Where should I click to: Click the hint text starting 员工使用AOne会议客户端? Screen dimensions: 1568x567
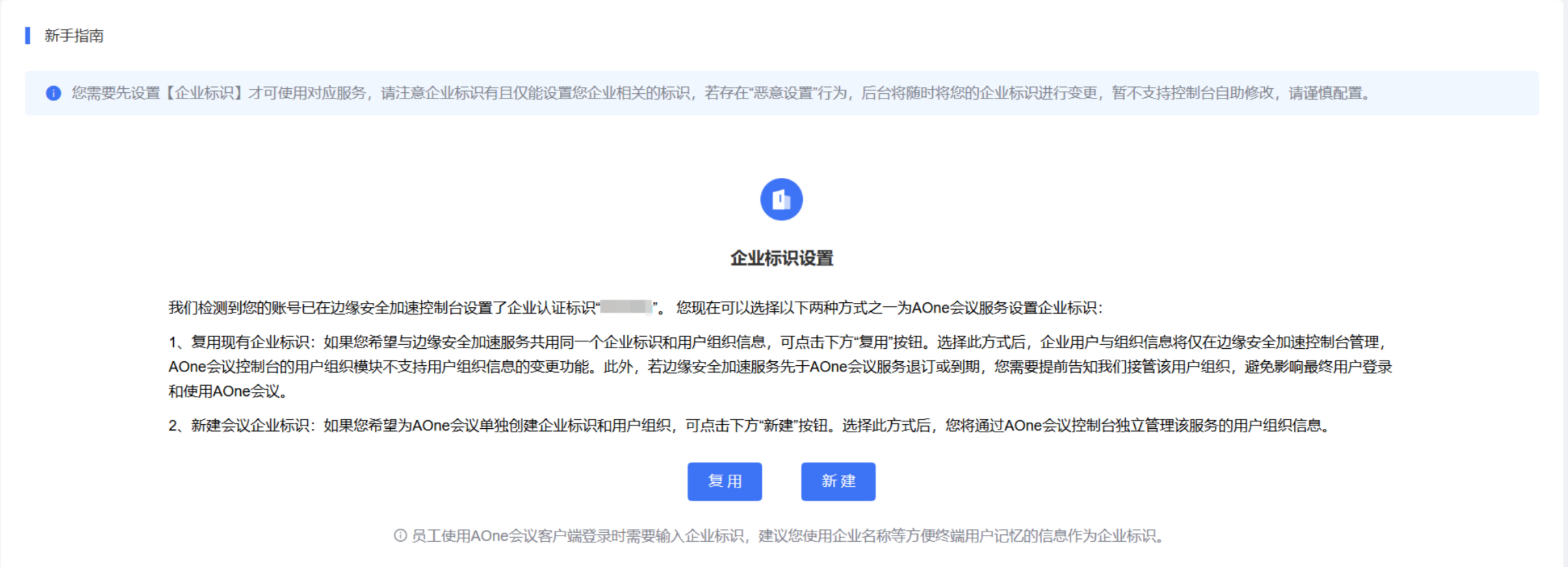tap(788, 536)
